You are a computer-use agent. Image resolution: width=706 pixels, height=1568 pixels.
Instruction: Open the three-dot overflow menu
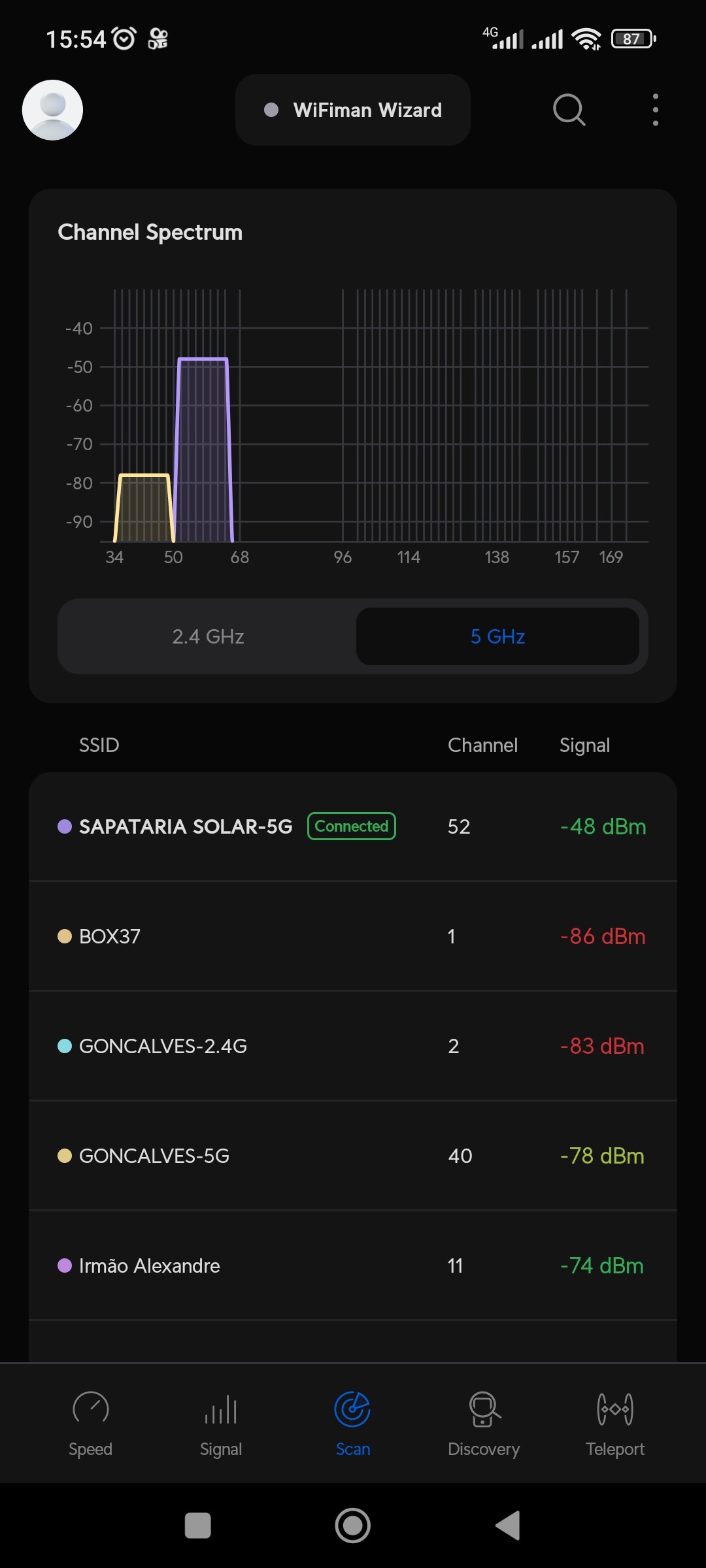click(655, 110)
